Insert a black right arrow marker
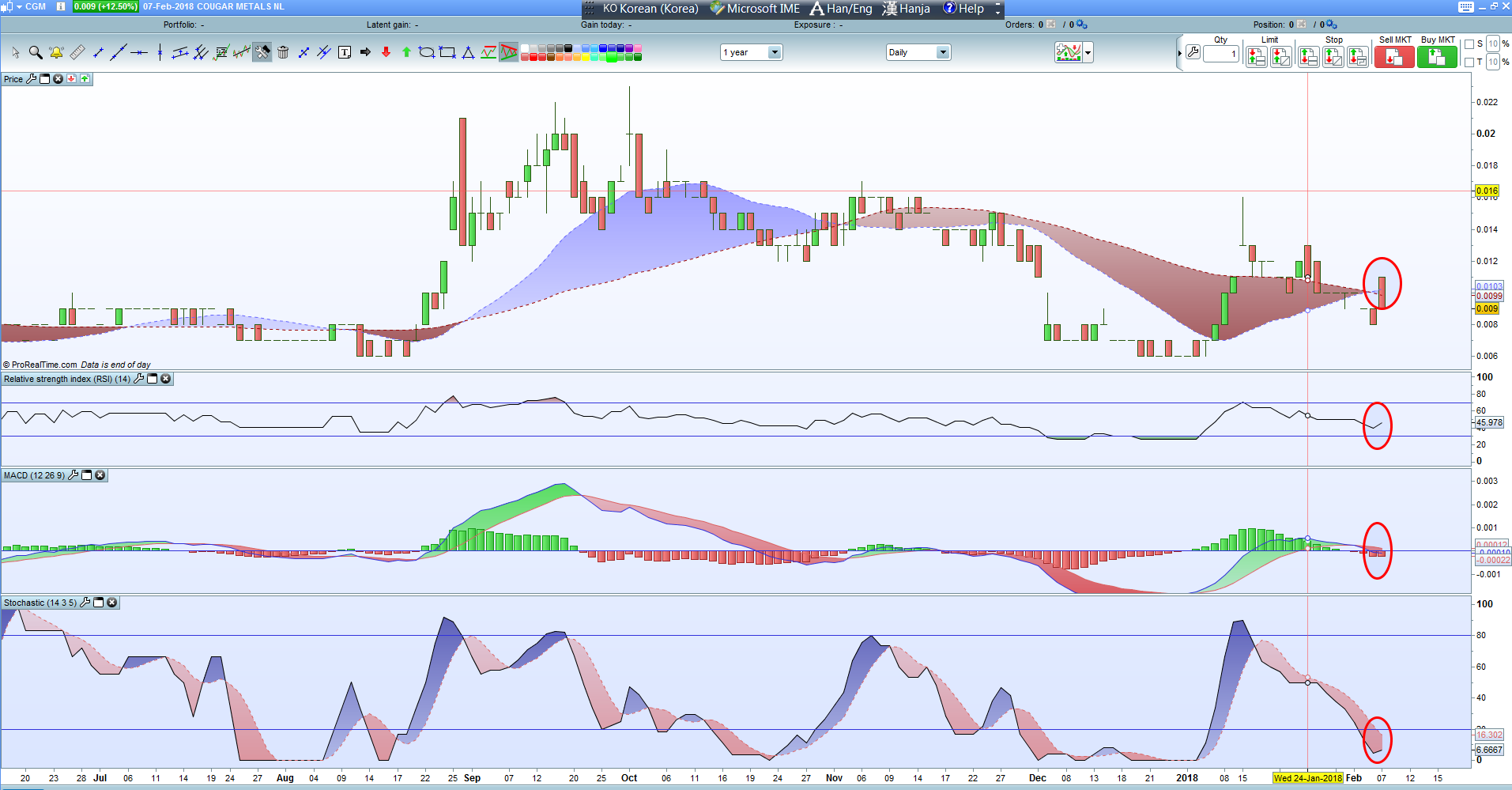 tap(365, 52)
